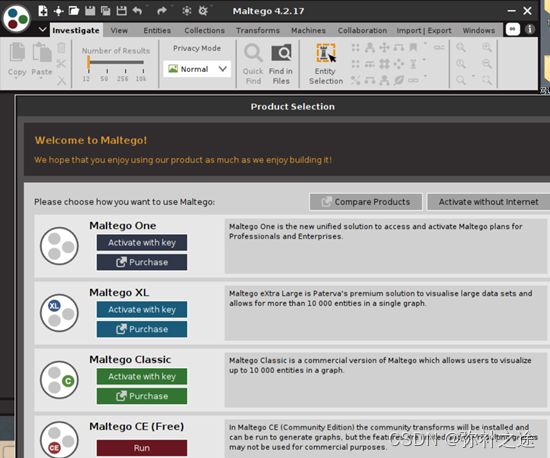The height and width of the screenshot is (458, 550).
Task: Expand the Paste options arrow
Action: coord(41,78)
